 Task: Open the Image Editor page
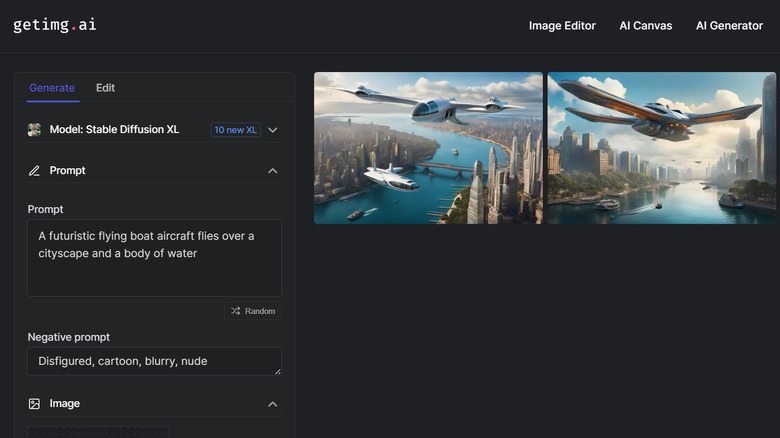pyautogui.click(x=562, y=26)
